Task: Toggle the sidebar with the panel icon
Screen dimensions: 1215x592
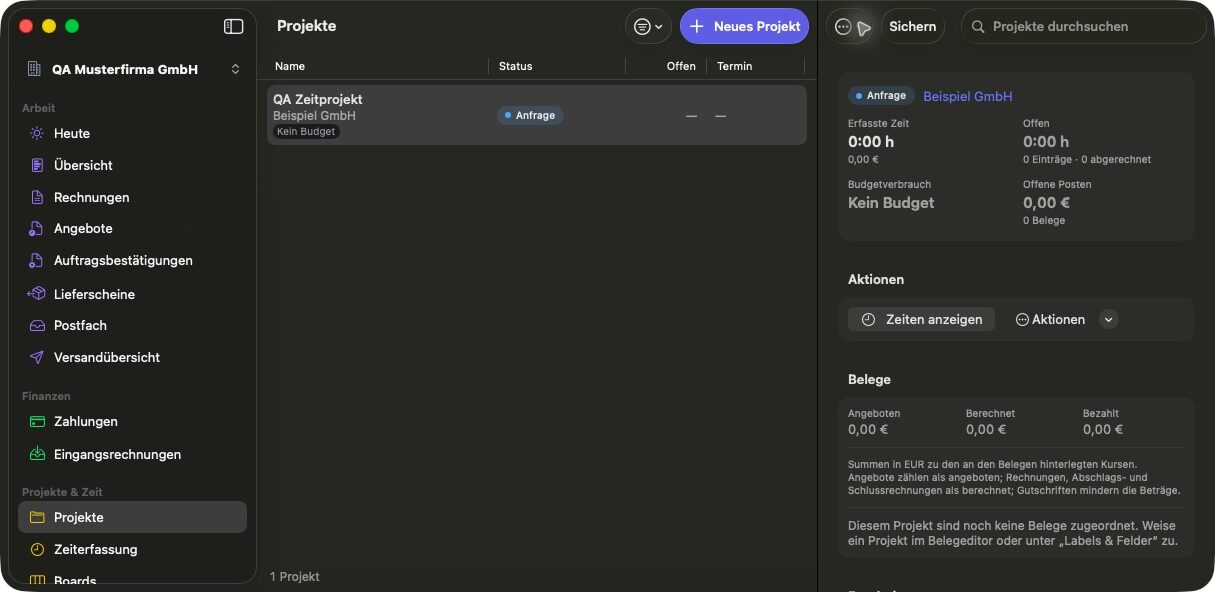Action: pyautogui.click(x=234, y=26)
